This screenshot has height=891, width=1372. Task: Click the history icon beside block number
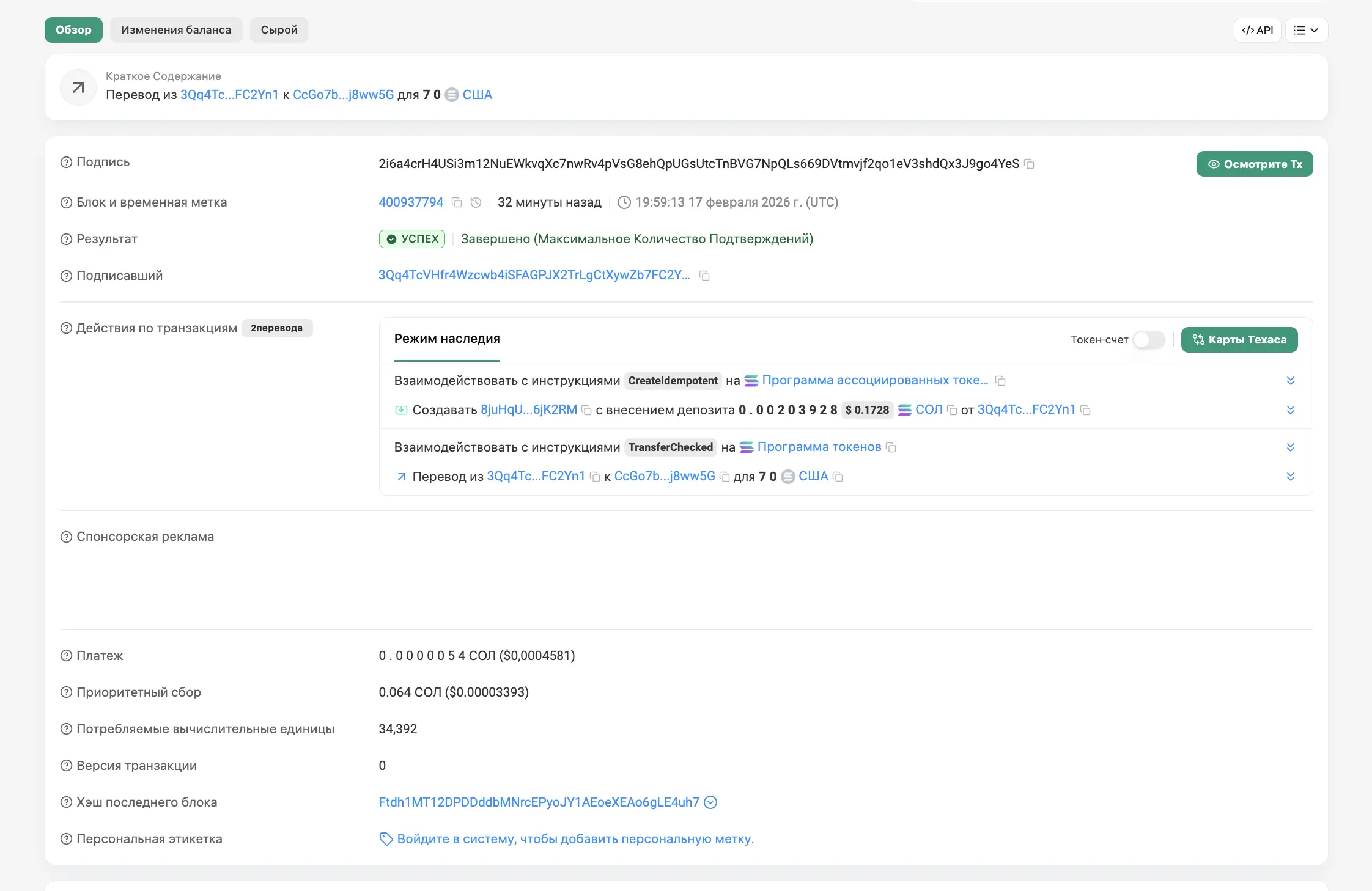[476, 202]
